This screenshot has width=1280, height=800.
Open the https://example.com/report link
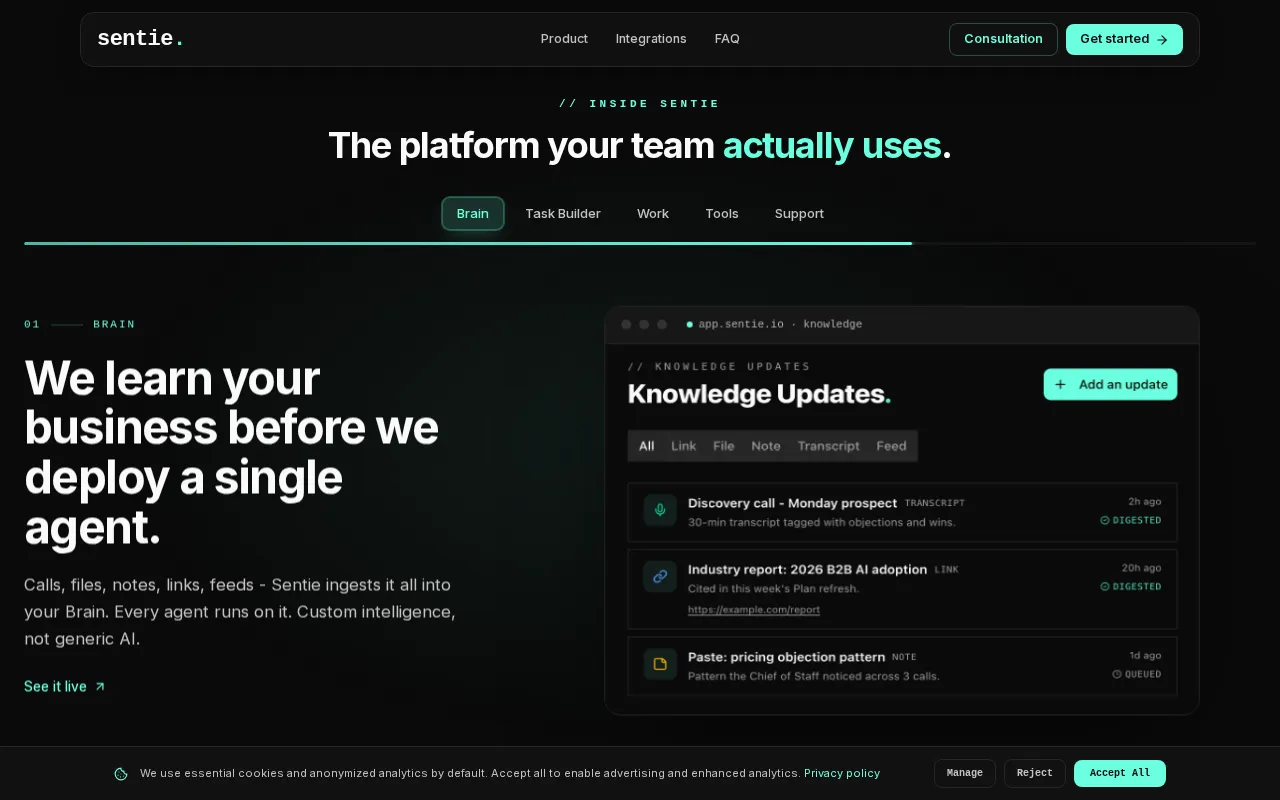pyautogui.click(x=754, y=610)
